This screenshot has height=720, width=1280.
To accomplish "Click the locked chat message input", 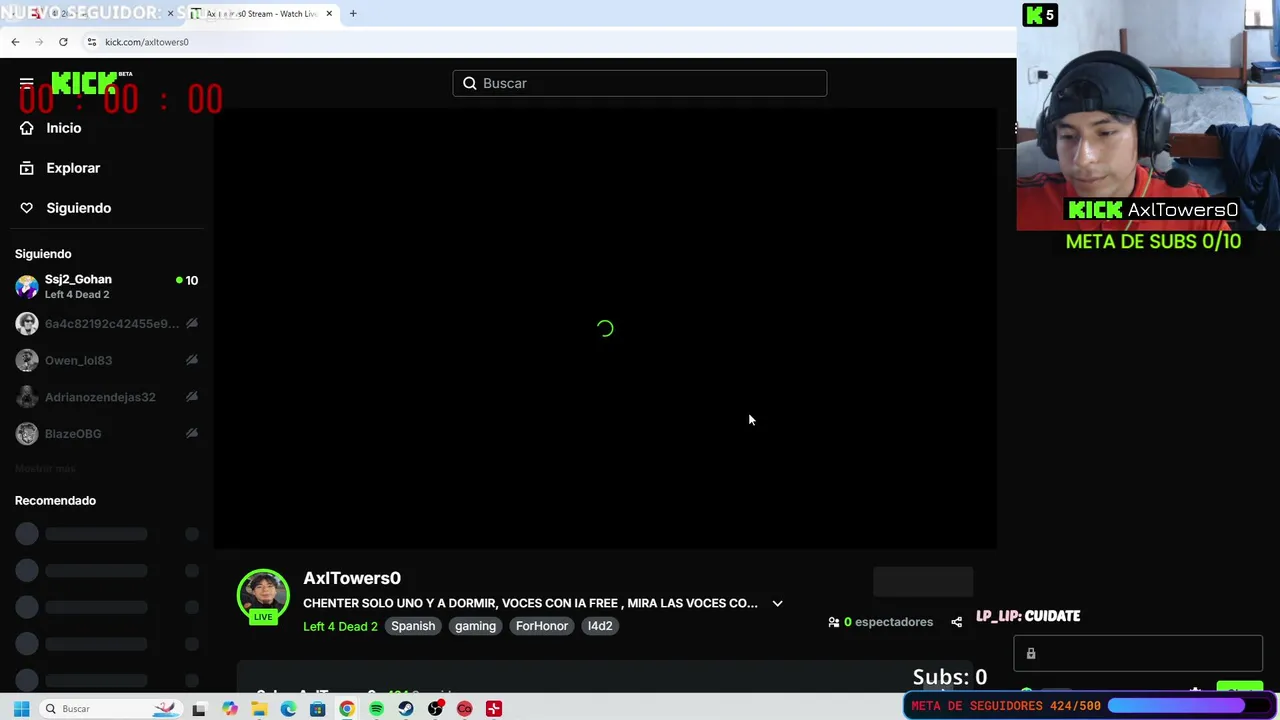I will point(1138,654).
